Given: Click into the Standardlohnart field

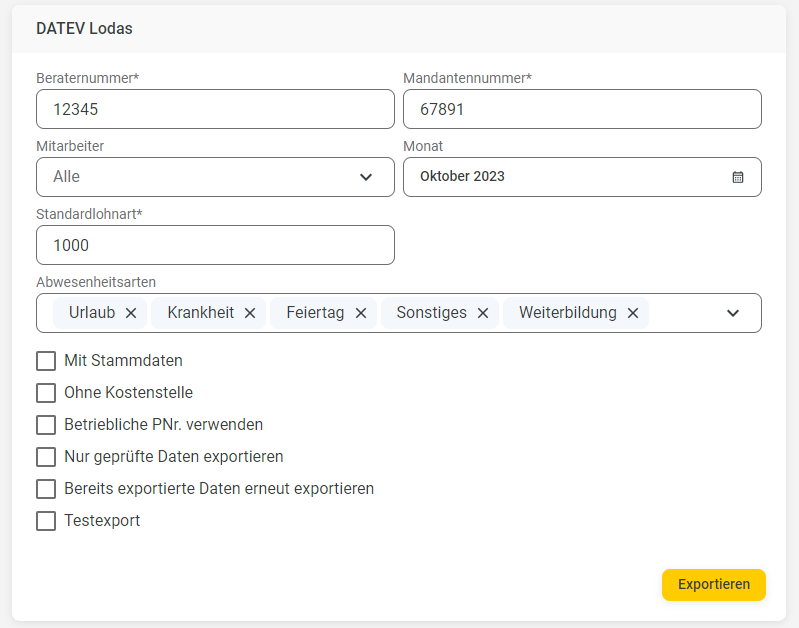Looking at the screenshot, I should [x=216, y=245].
